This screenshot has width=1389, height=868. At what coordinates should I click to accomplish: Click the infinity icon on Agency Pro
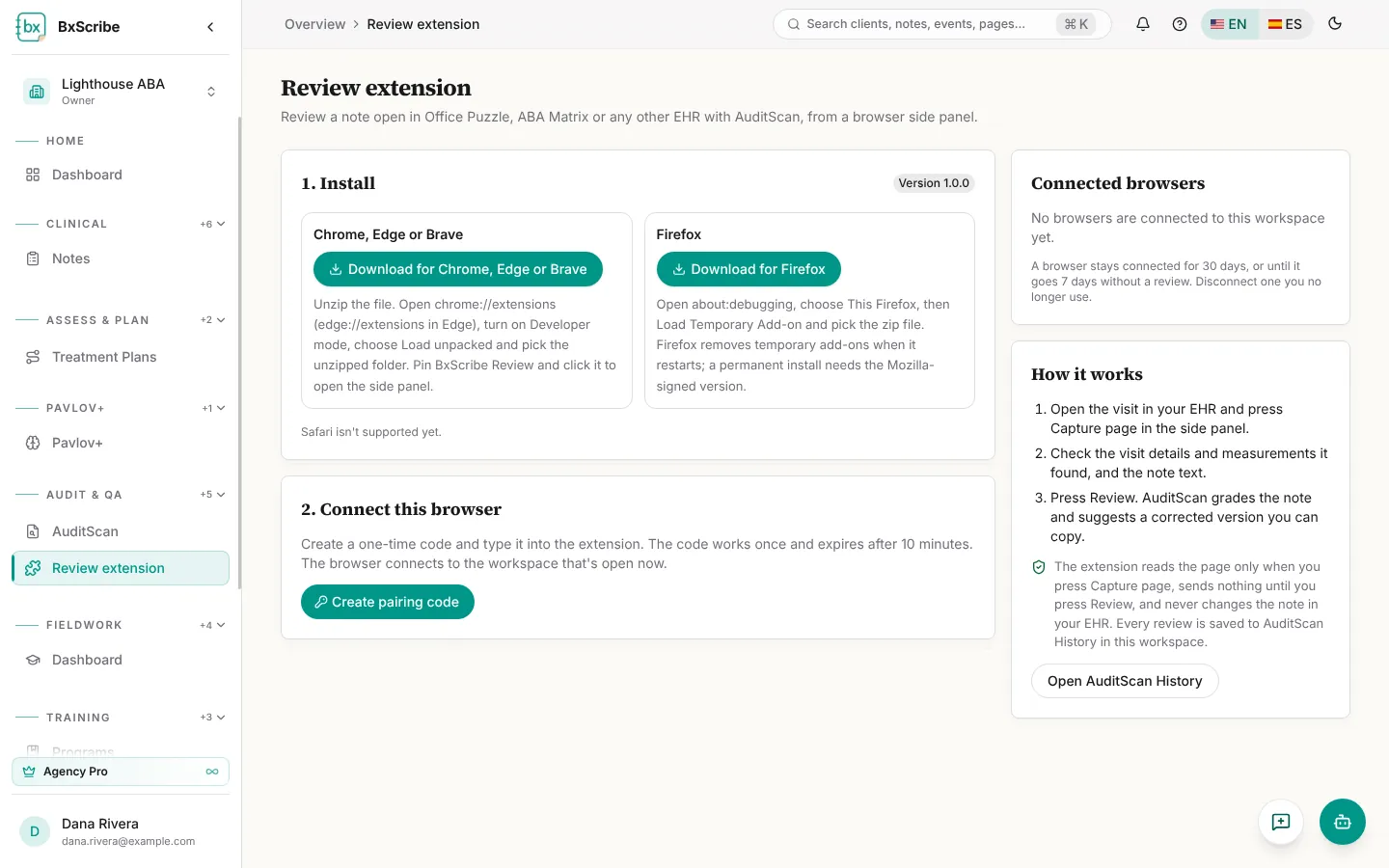click(x=212, y=772)
